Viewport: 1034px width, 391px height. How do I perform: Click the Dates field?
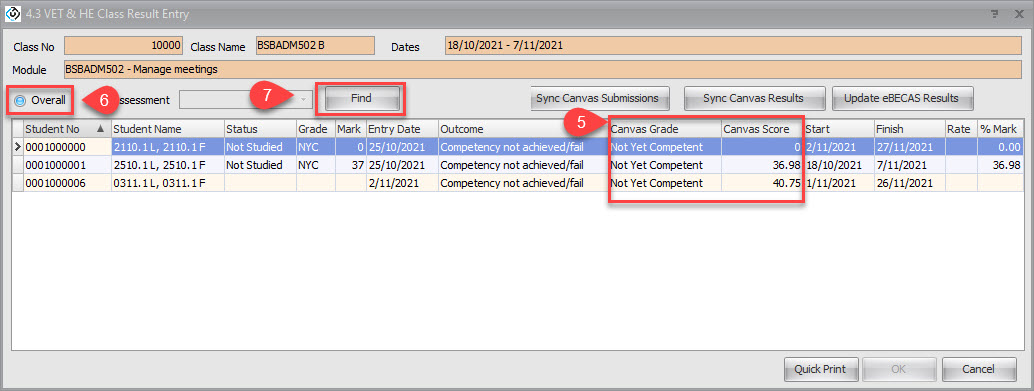(733, 46)
